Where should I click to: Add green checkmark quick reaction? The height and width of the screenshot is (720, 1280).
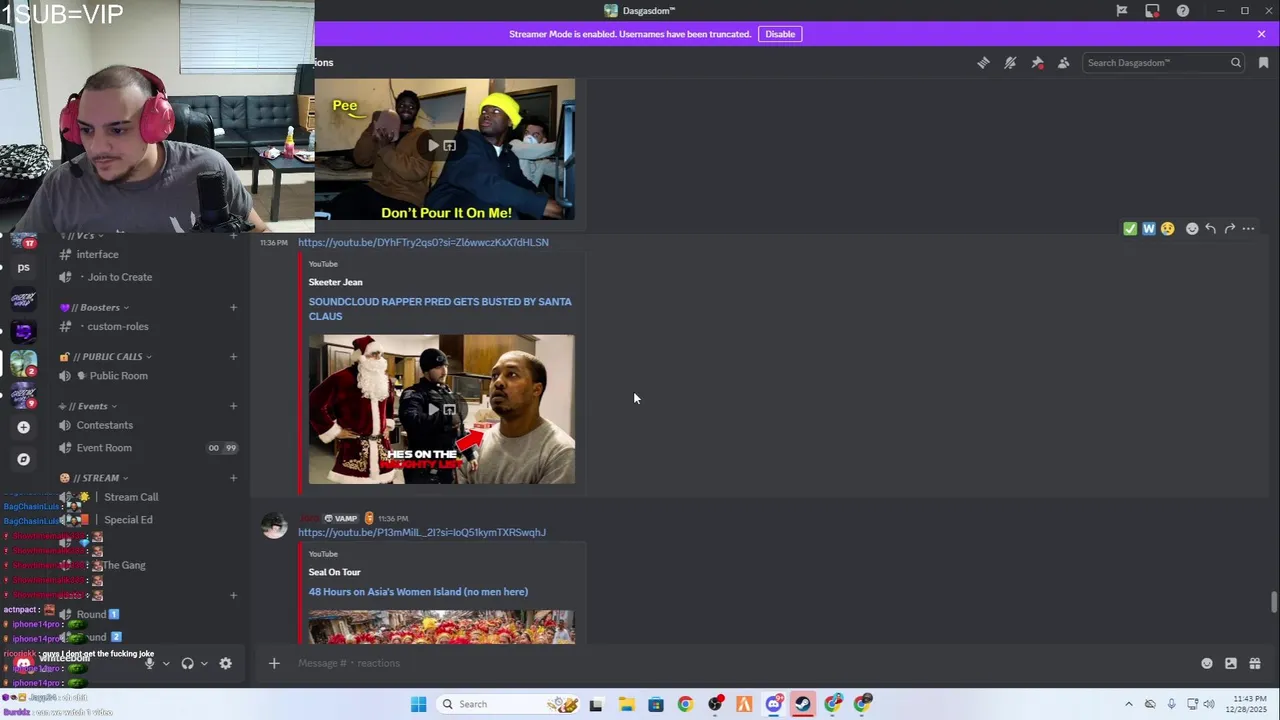click(x=1130, y=229)
